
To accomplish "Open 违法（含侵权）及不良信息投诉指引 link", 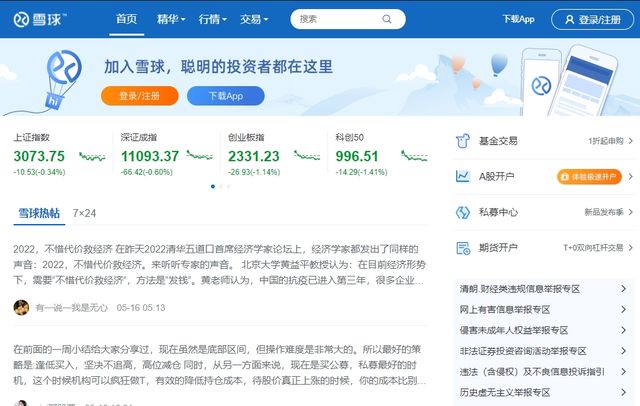I will tap(532, 372).
